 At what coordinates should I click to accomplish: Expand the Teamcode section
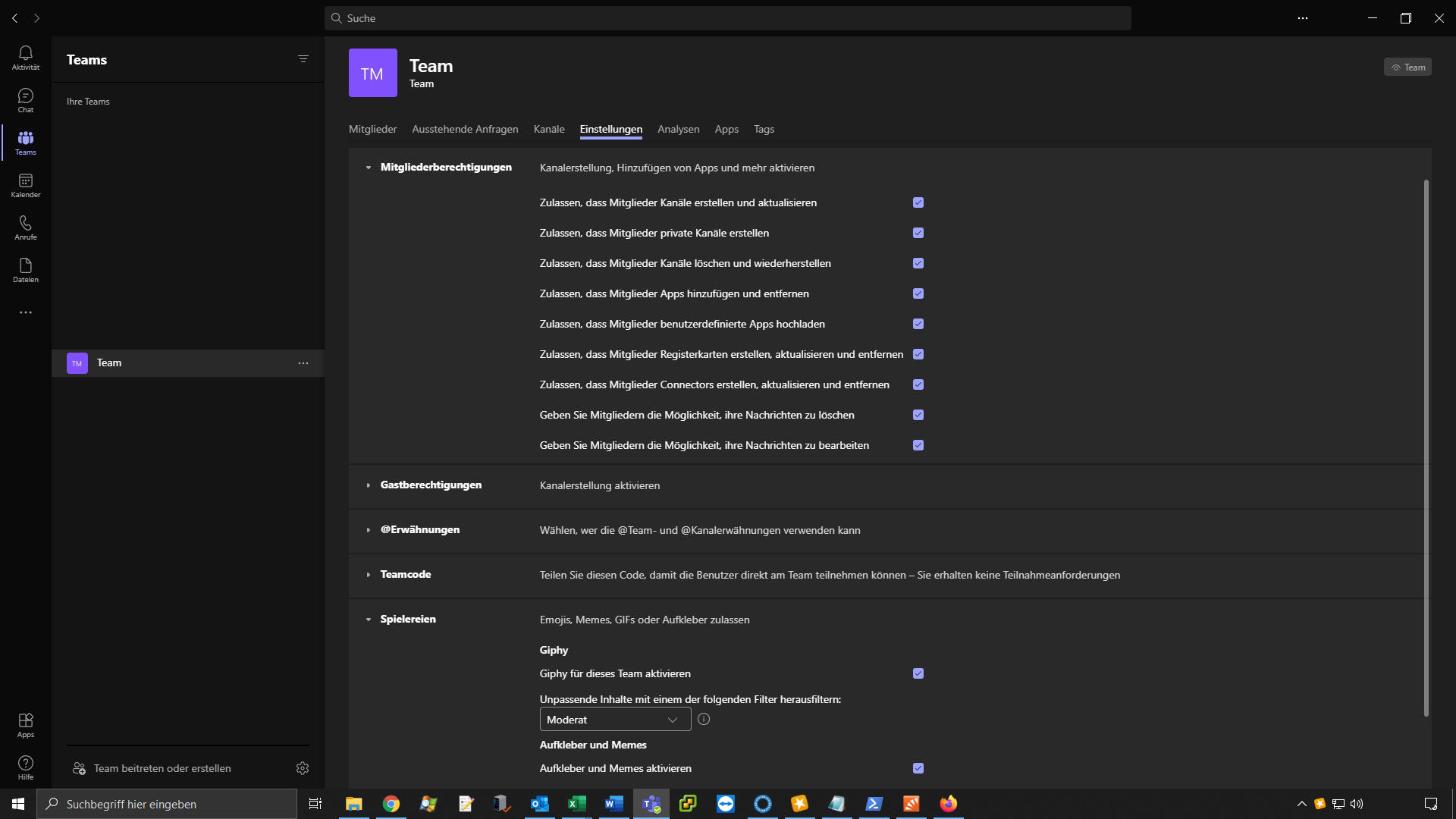369,575
